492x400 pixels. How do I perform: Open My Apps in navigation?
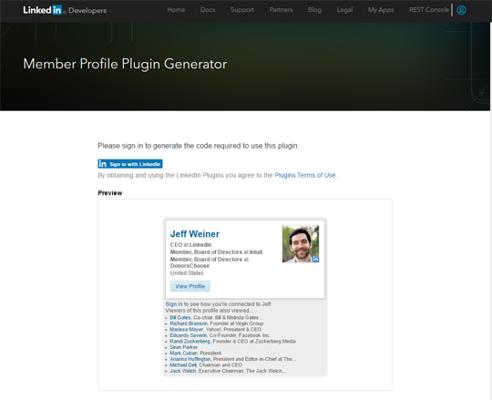[381, 10]
